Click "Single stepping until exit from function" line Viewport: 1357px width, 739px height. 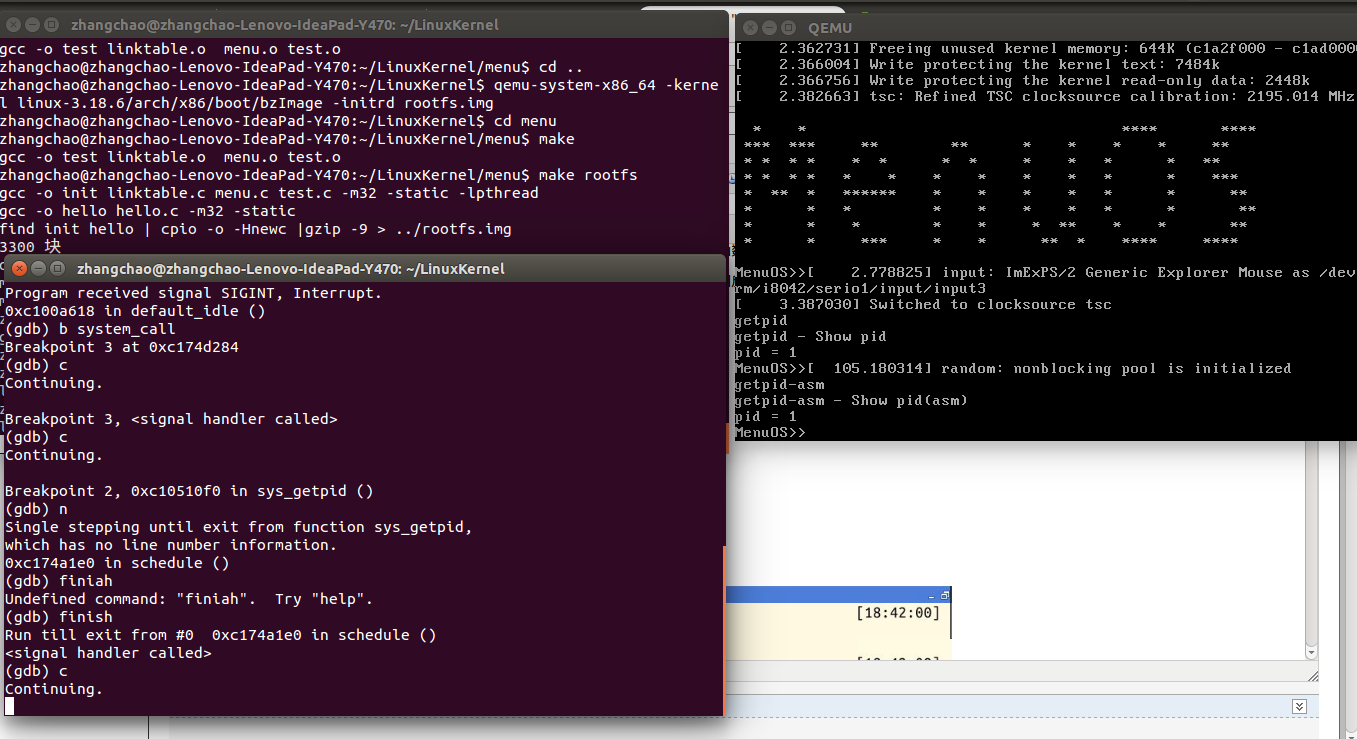(239, 527)
